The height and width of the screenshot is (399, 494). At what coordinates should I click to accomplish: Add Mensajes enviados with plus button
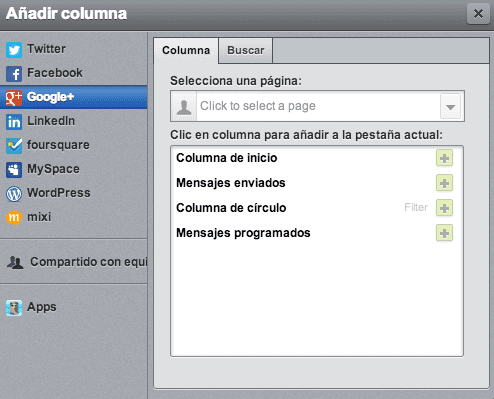(x=444, y=183)
